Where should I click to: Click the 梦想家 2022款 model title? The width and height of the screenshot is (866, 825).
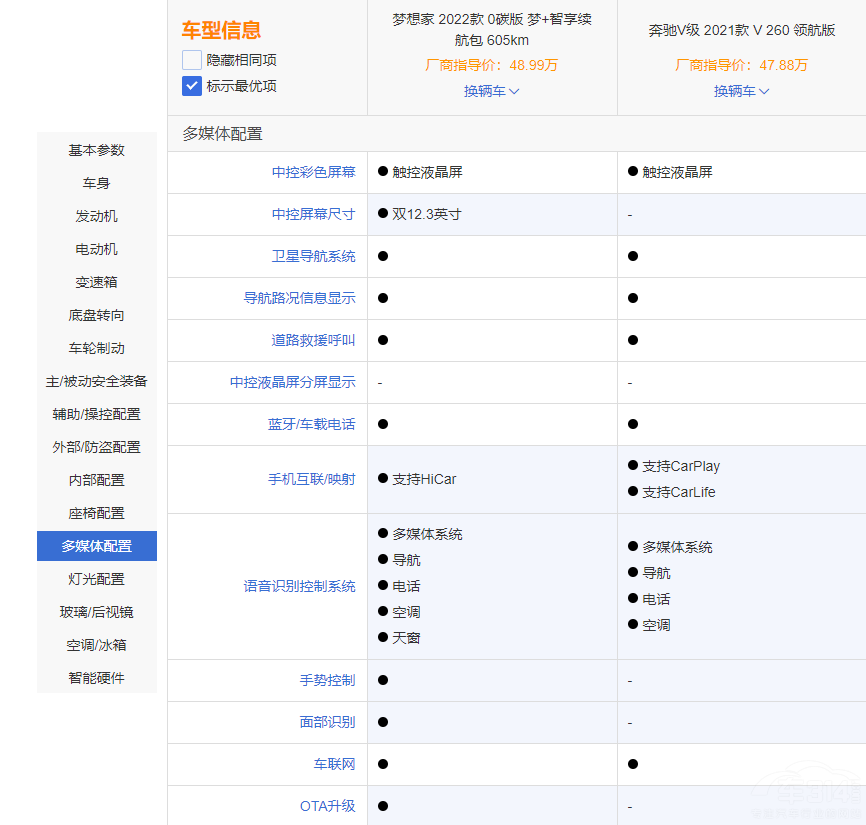tap(491, 30)
